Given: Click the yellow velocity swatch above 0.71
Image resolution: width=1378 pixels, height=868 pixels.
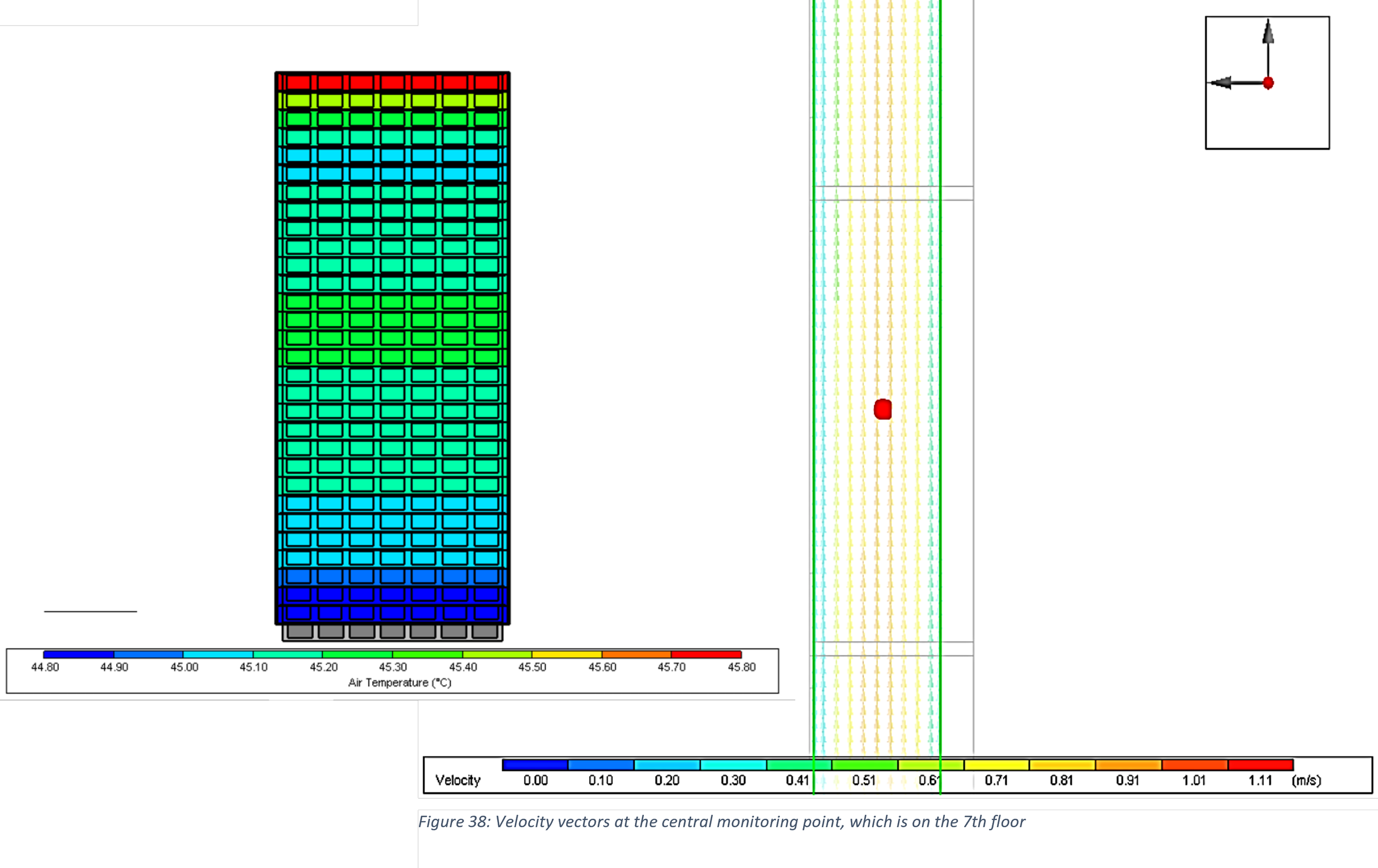Looking at the screenshot, I should point(997,765).
